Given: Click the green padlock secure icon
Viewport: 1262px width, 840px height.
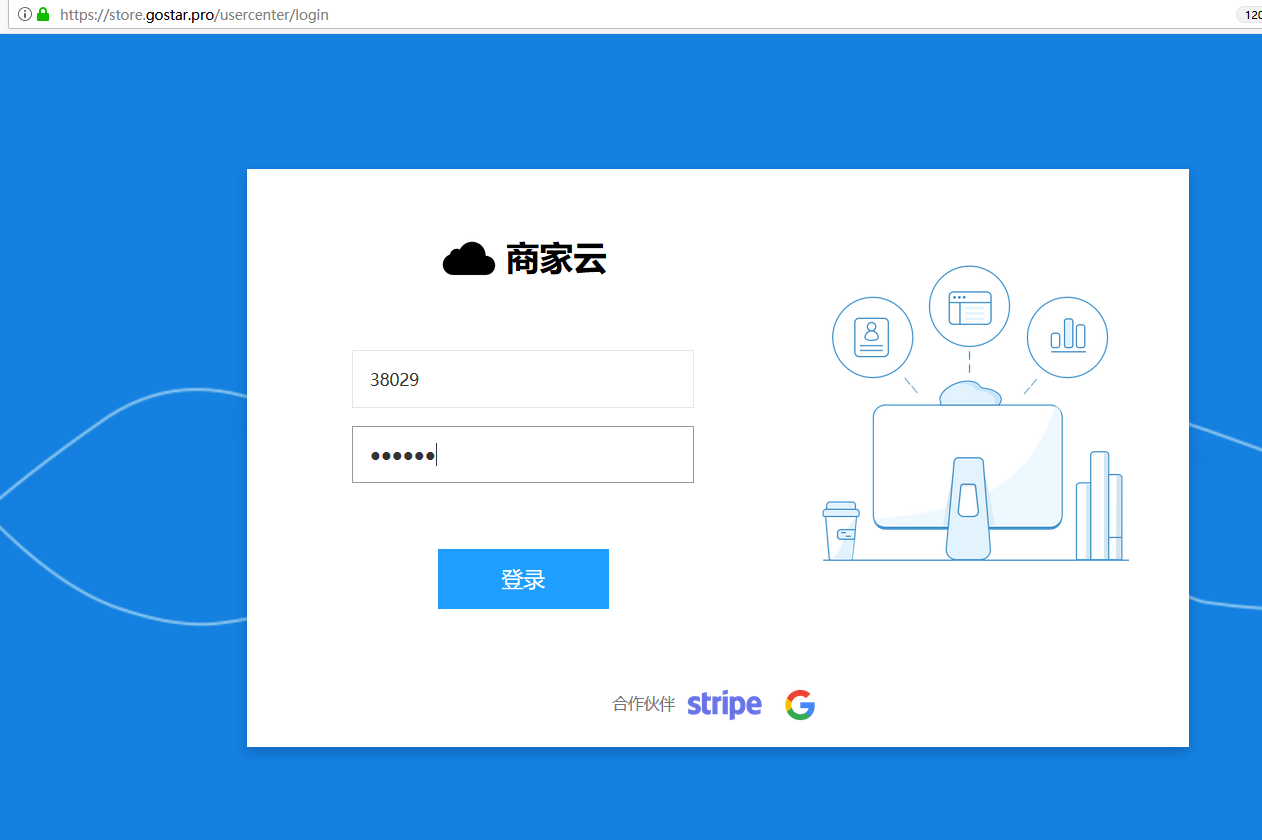Looking at the screenshot, I should (x=43, y=15).
